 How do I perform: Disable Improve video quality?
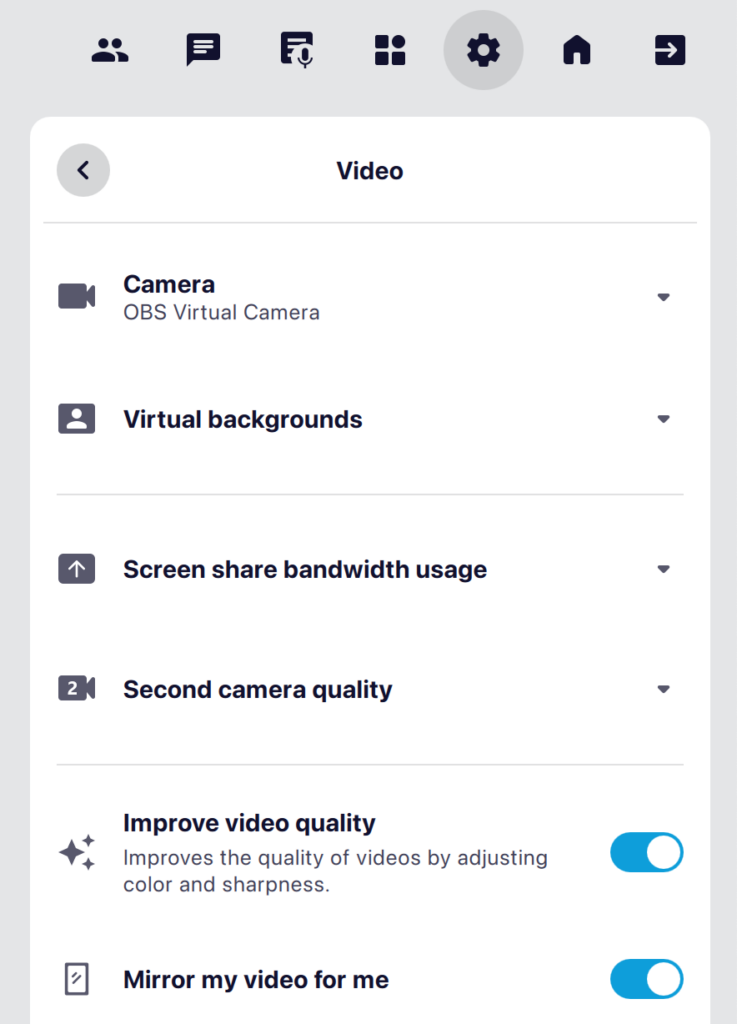646,852
